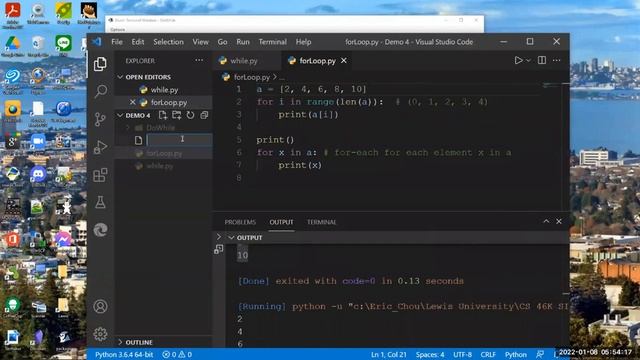Click the output lock scroll icon
Image resolution: width=640 pixels, height=360 pixels.
pyautogui.click(x=219, y=249)
